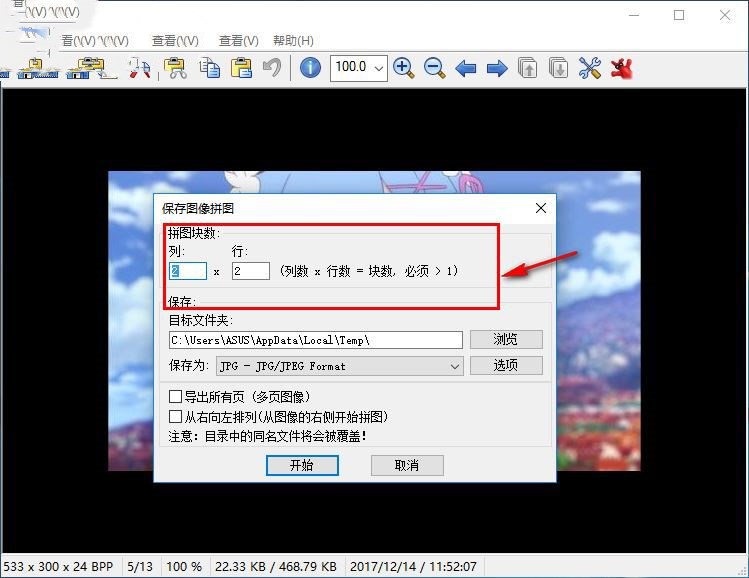The image size is (749, 578).
Task: Toggle 从右向左排列 checkbox
Action: click(175, 417)
